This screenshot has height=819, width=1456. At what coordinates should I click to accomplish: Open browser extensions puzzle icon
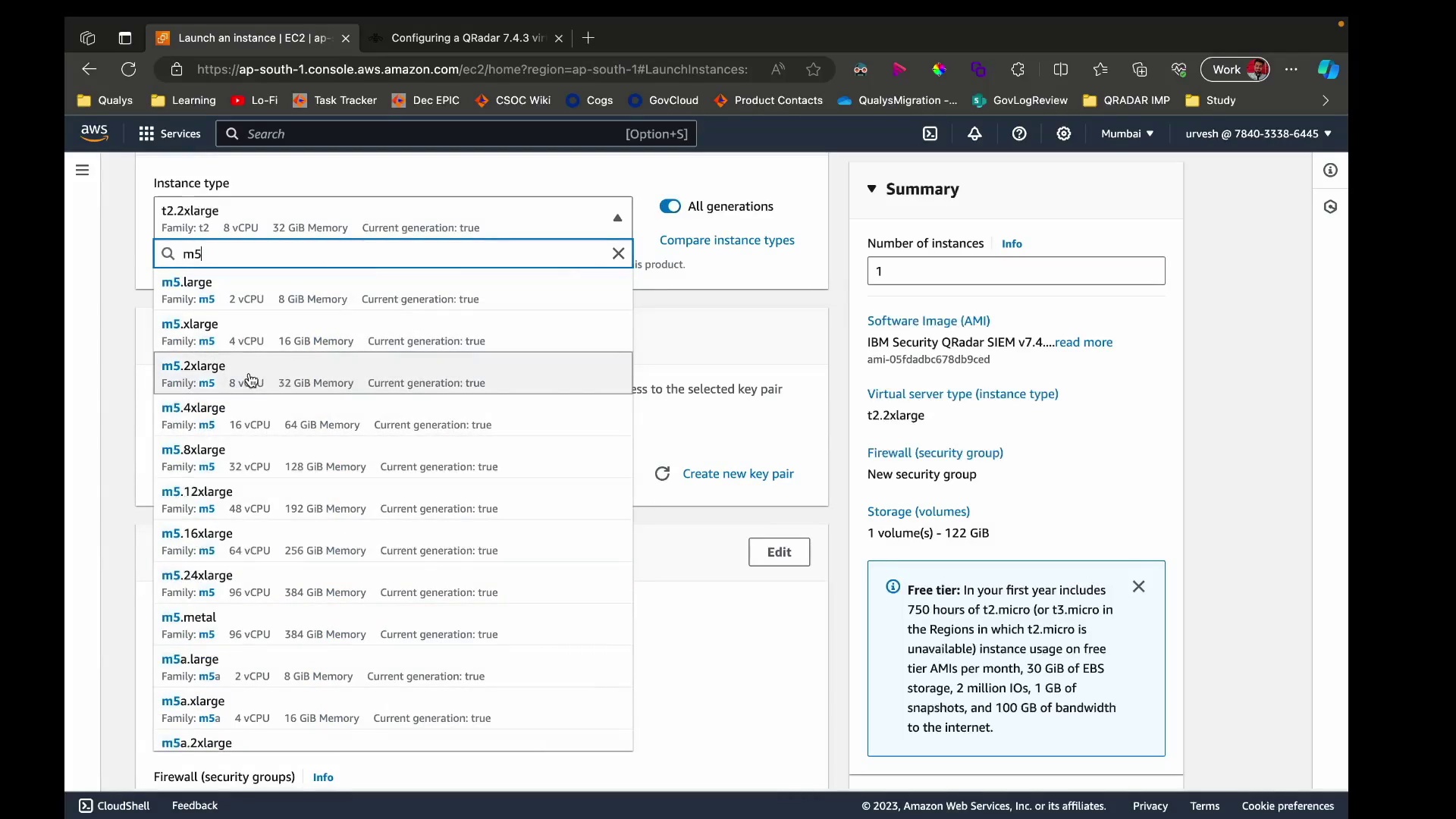click(x=1018, y=69)
